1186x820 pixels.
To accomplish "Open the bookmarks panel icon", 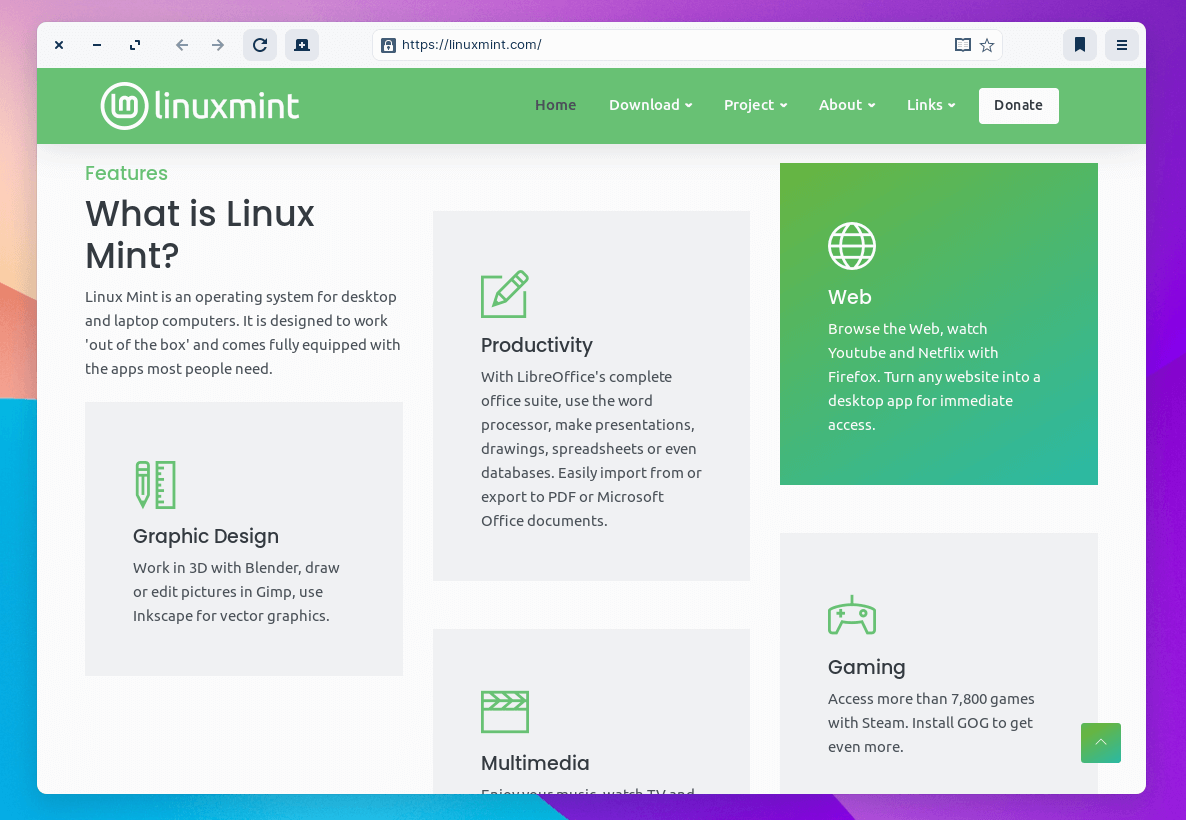I will point(1080,45).
